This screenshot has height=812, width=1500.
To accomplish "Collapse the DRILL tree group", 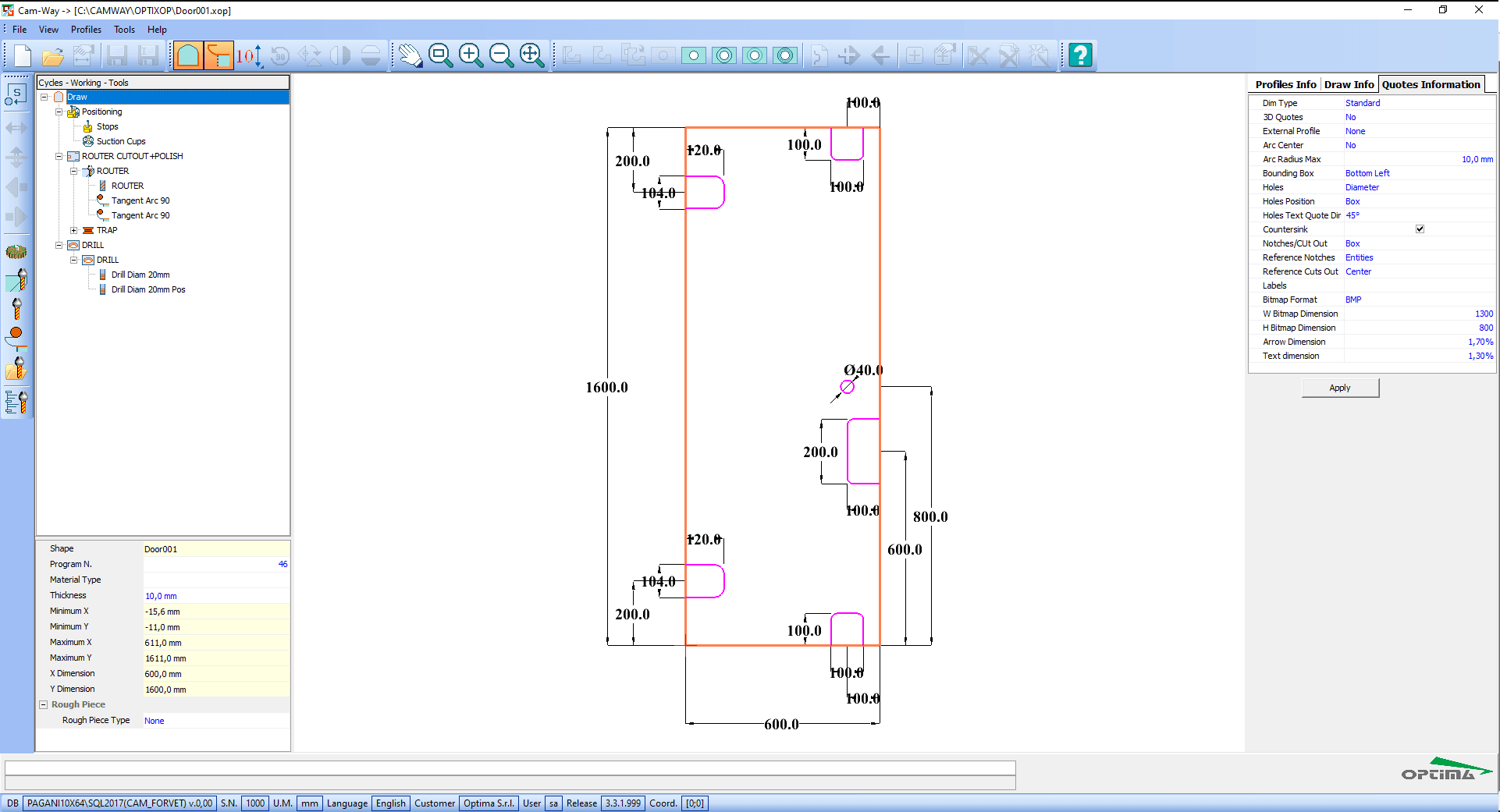I will point(59,245).
